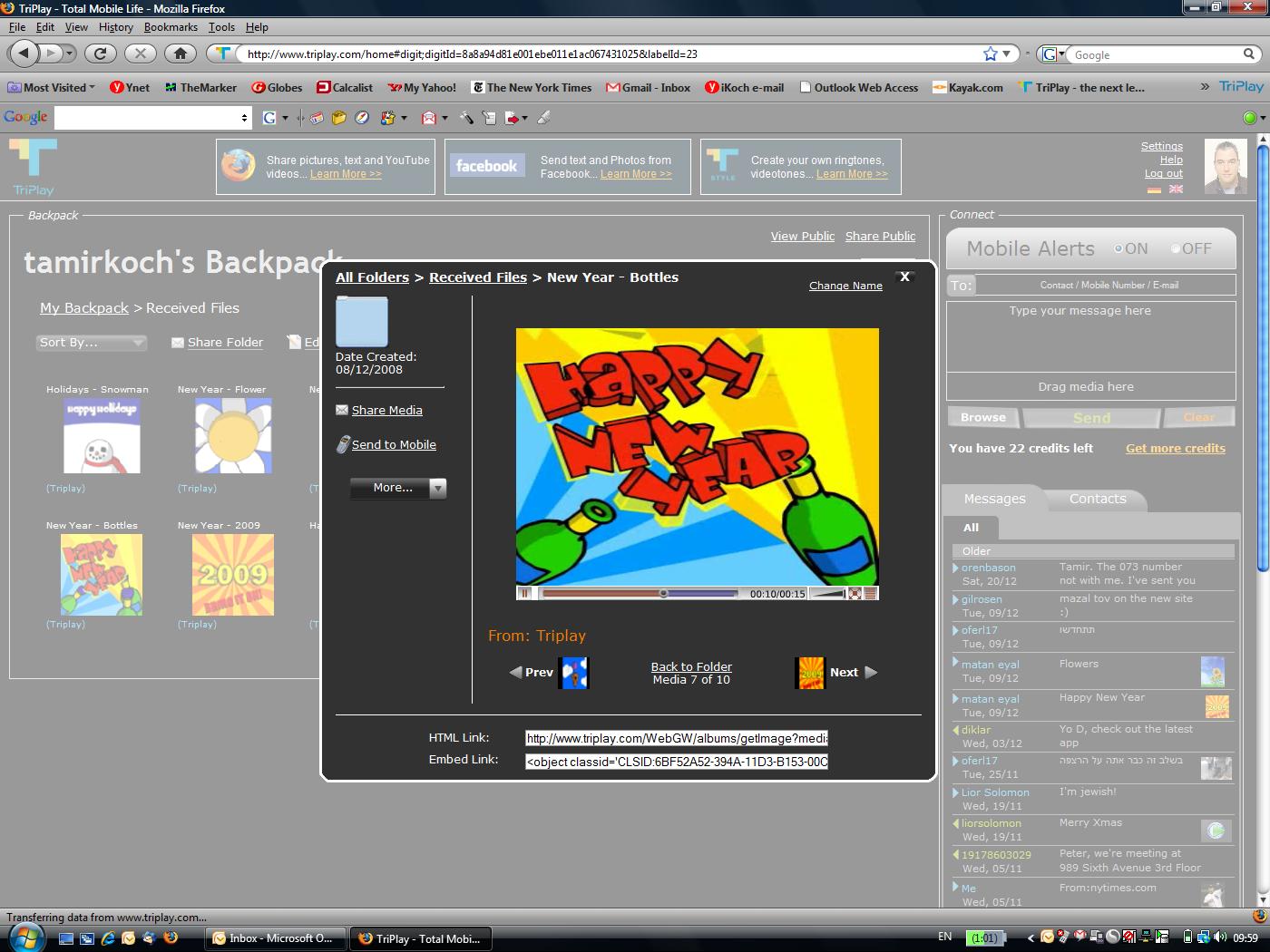Open the File menu

(17, 27)
